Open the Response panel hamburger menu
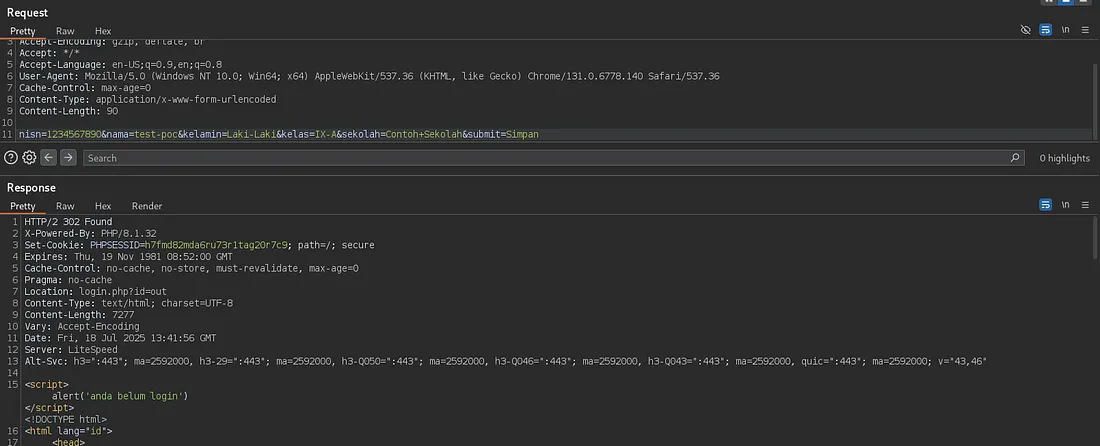 (x=1085, y=205)
